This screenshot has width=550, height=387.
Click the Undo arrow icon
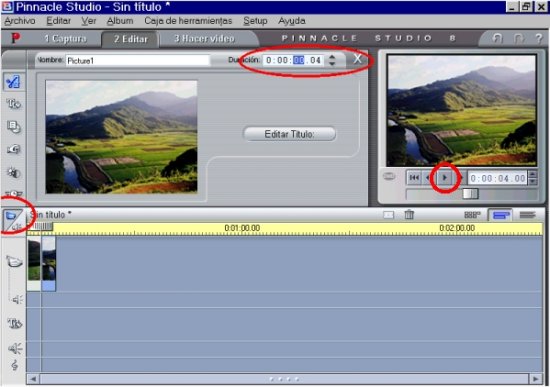pyautogui.click(x=497, y=38)
